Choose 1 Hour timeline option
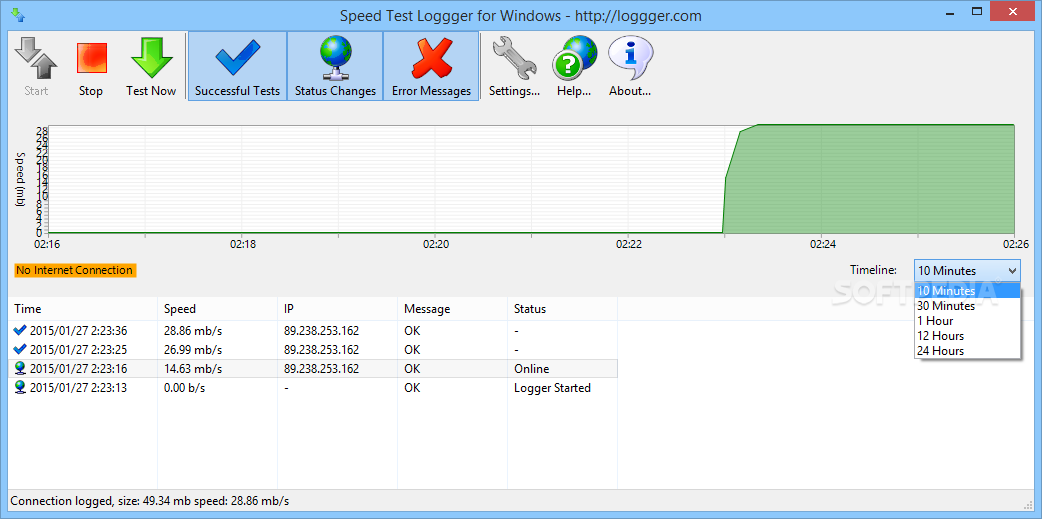1042x519 pixels. [x=967, y=321]
